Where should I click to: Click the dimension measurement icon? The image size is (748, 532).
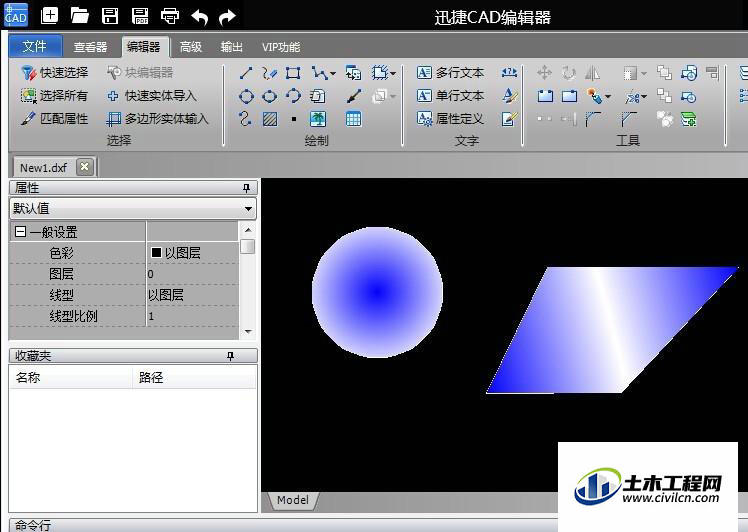coord(509,73)
